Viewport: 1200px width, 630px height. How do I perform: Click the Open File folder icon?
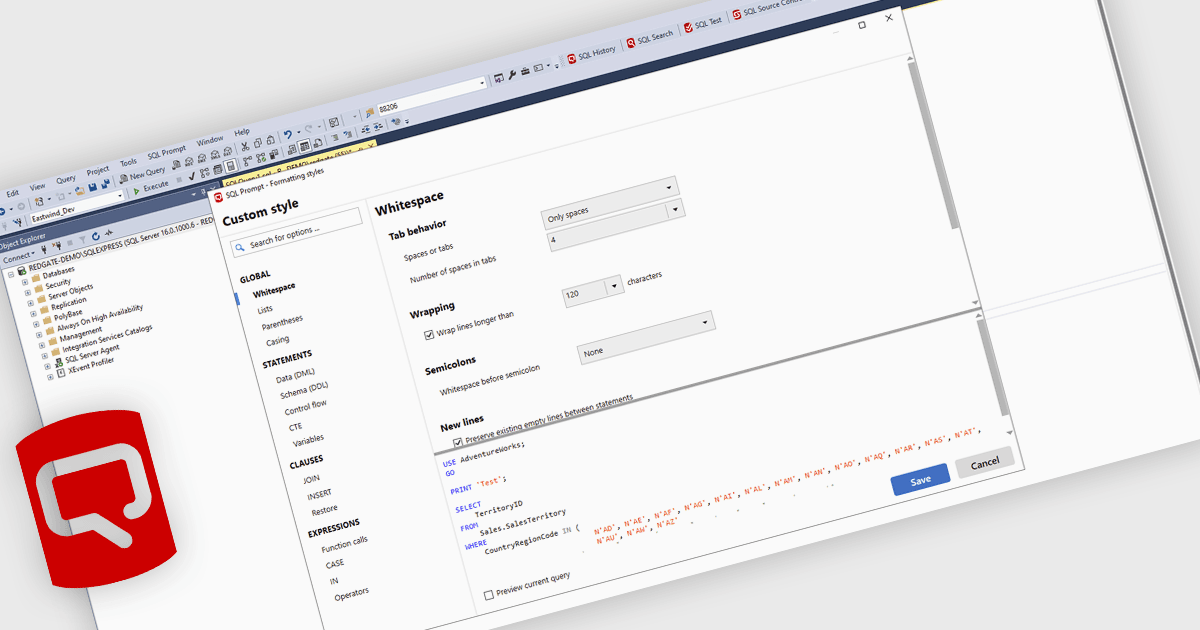80,190
